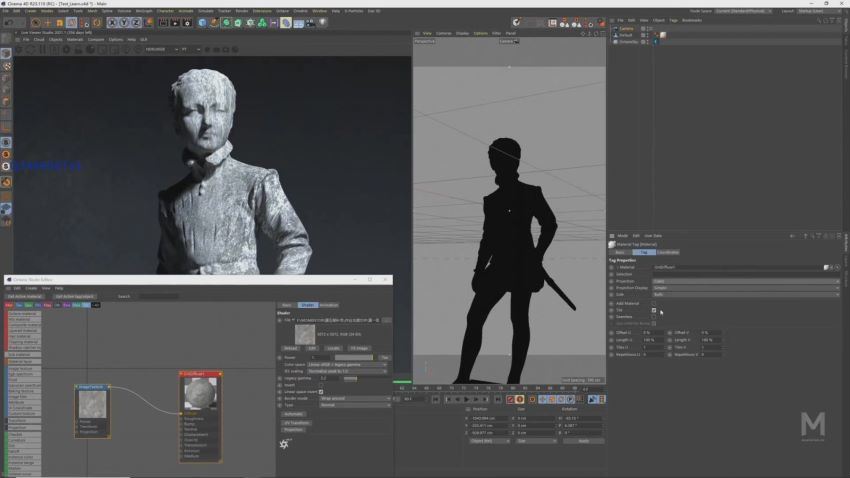Enable the Add Material checkbox
This screenshot has height=478, width=850.
(654, 303)
